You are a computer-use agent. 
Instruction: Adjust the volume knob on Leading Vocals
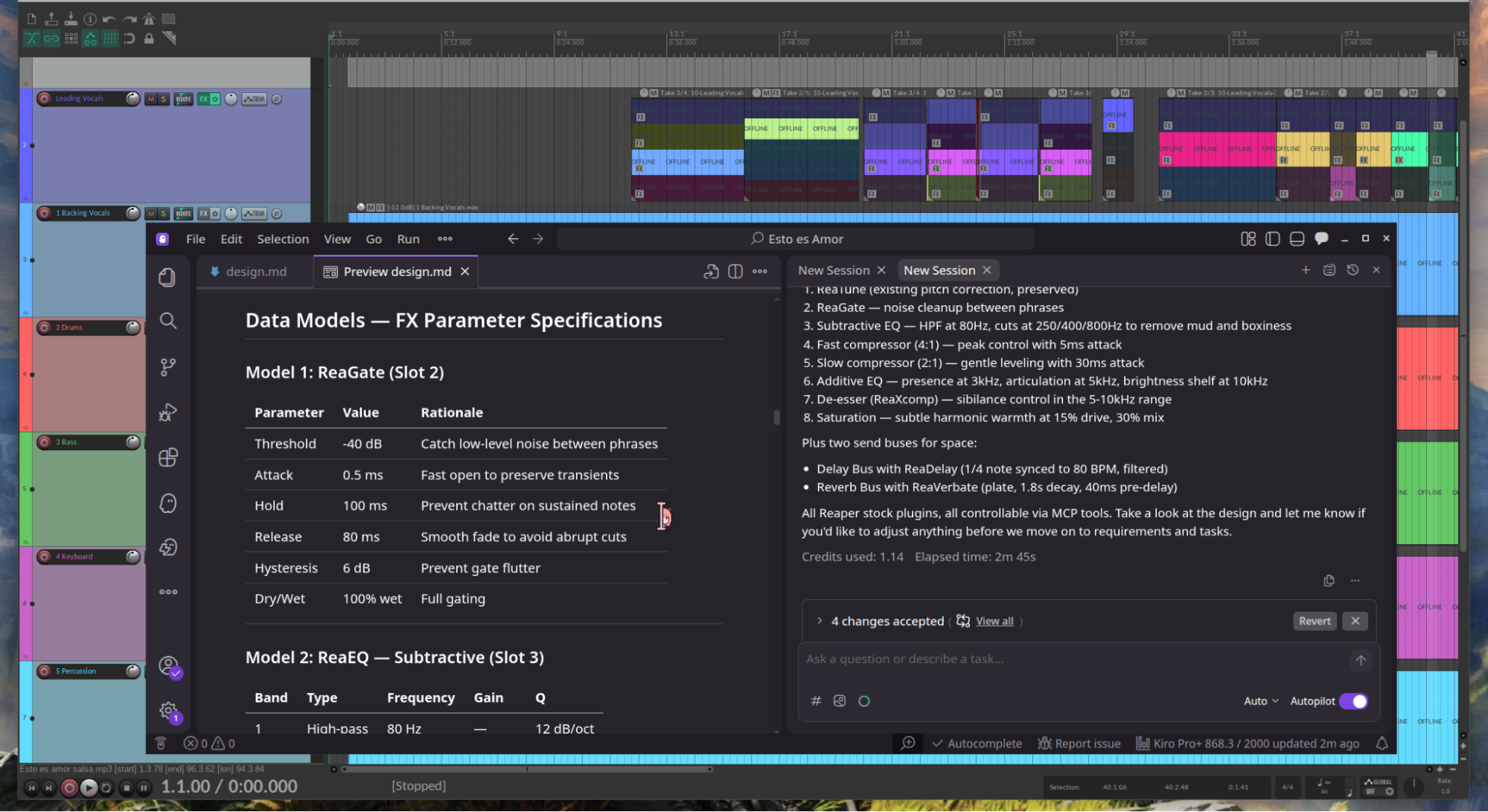coord(132,97)
